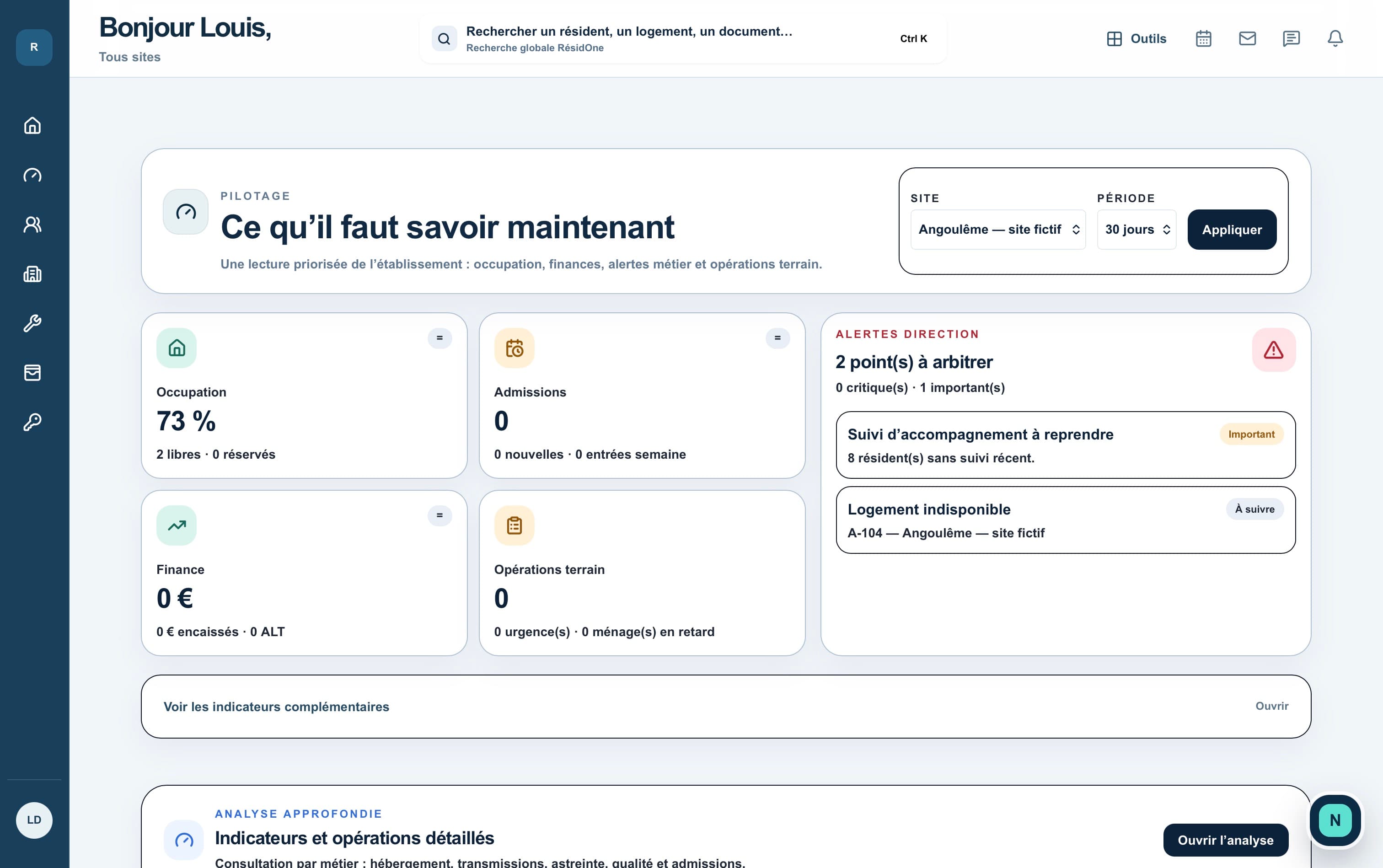Open the key icon in sidebar

pos(33,422)
